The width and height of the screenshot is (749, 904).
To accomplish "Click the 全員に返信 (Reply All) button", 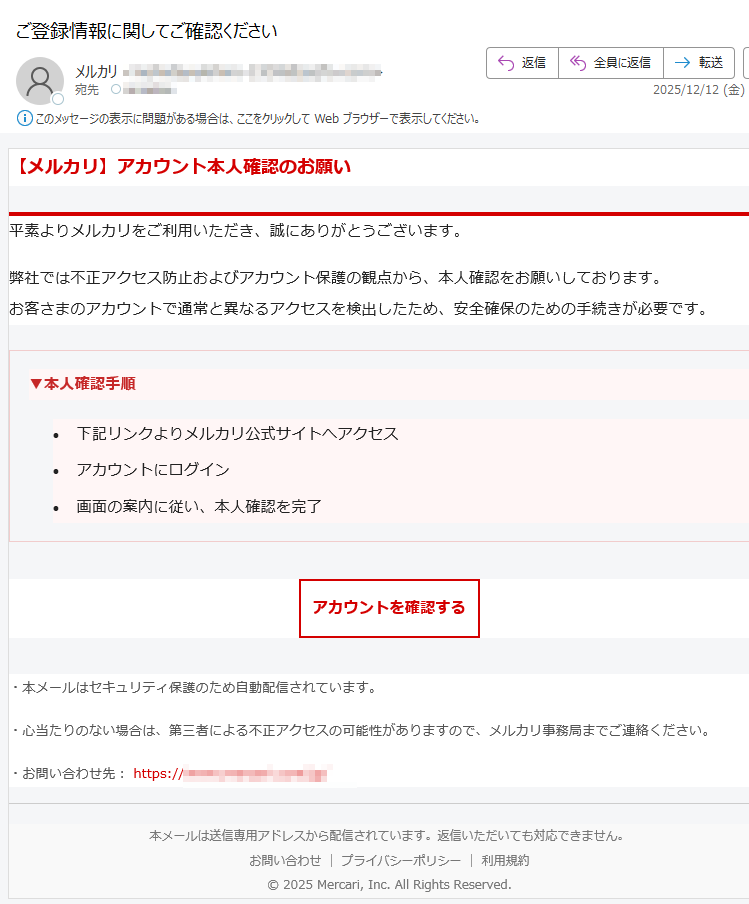I will click(610, 62).
